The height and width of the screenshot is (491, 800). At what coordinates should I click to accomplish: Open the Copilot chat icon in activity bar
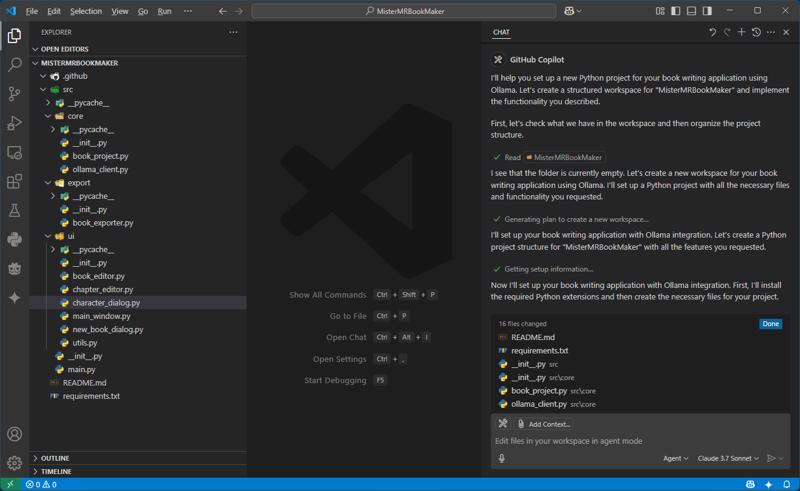pos(14,268)
